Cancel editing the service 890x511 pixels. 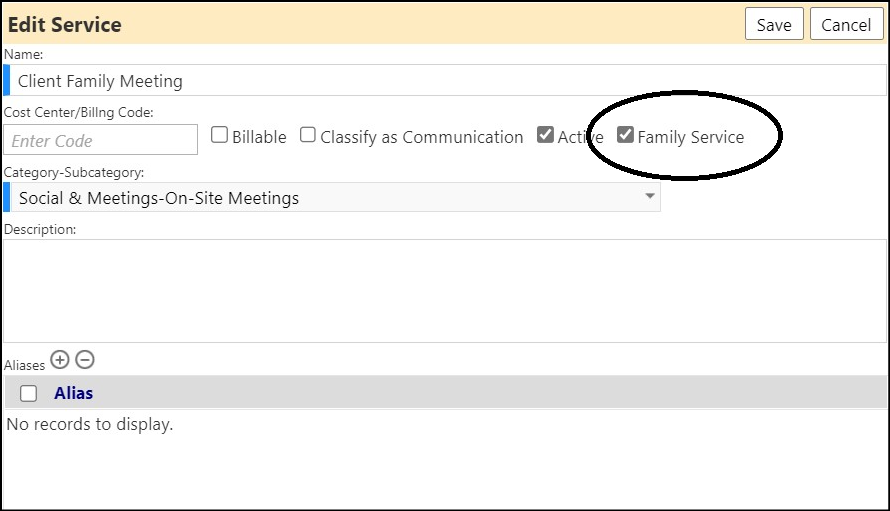pyautogui.click(x=846, y=24)
